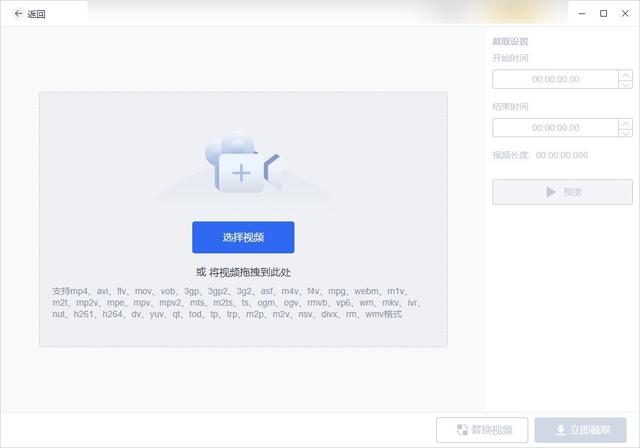640x448 pixels.
Task: Click the supported formats list text
Action: coord(236,303)
